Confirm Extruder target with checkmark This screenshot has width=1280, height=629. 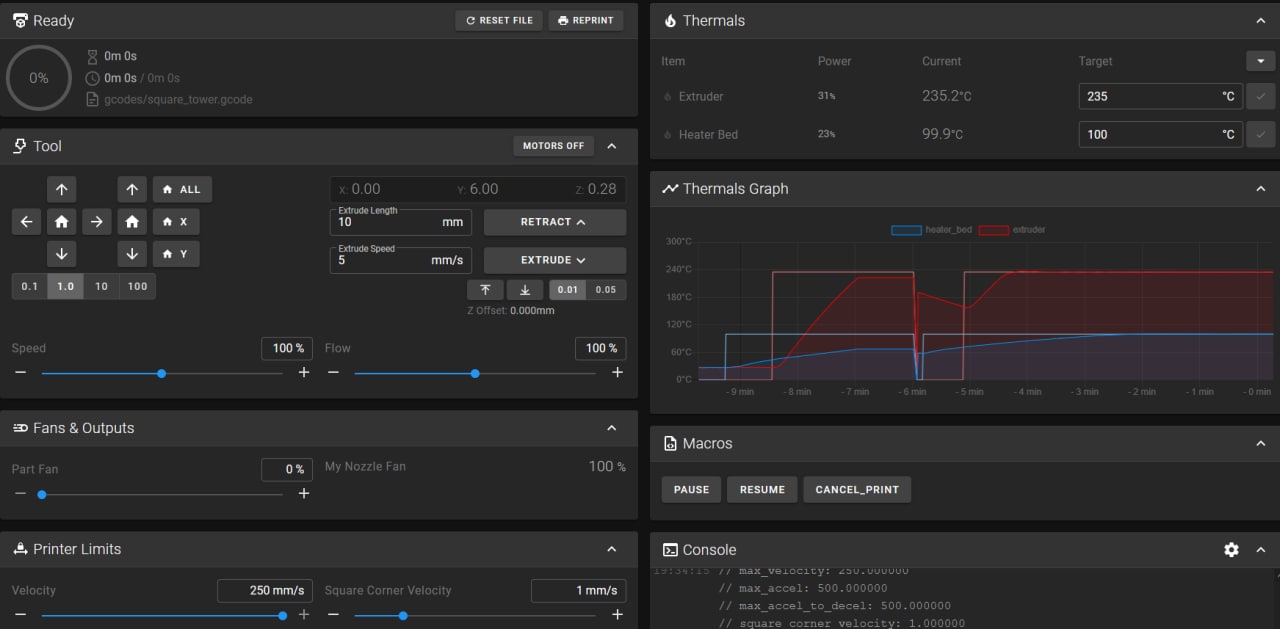(x=1261, y=96)
